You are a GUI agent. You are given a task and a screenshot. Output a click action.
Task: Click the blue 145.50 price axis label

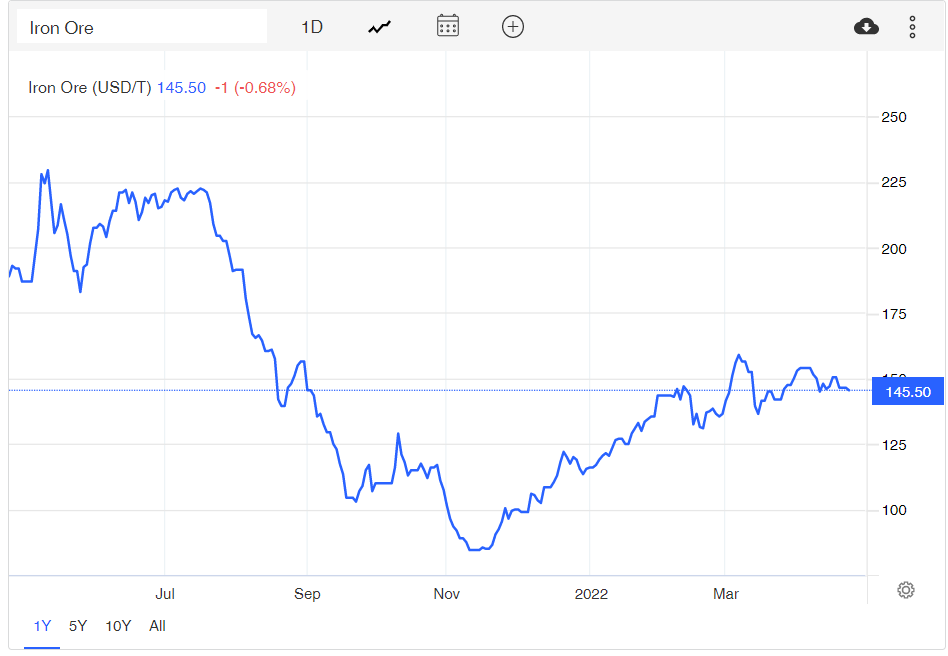(x=906, y=391)
